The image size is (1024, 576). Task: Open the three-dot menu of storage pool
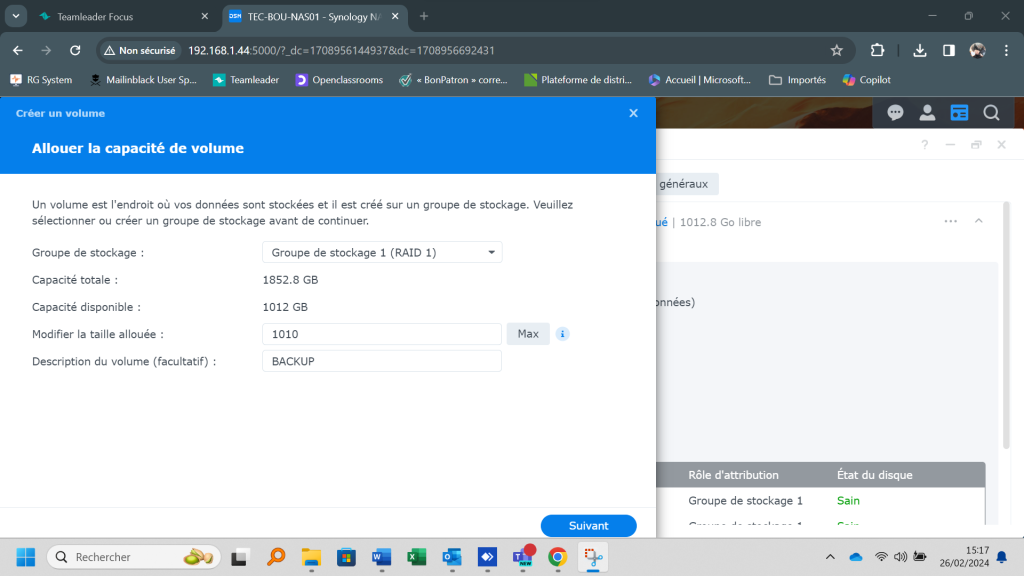pyautogui.click(x=951, y=221)
